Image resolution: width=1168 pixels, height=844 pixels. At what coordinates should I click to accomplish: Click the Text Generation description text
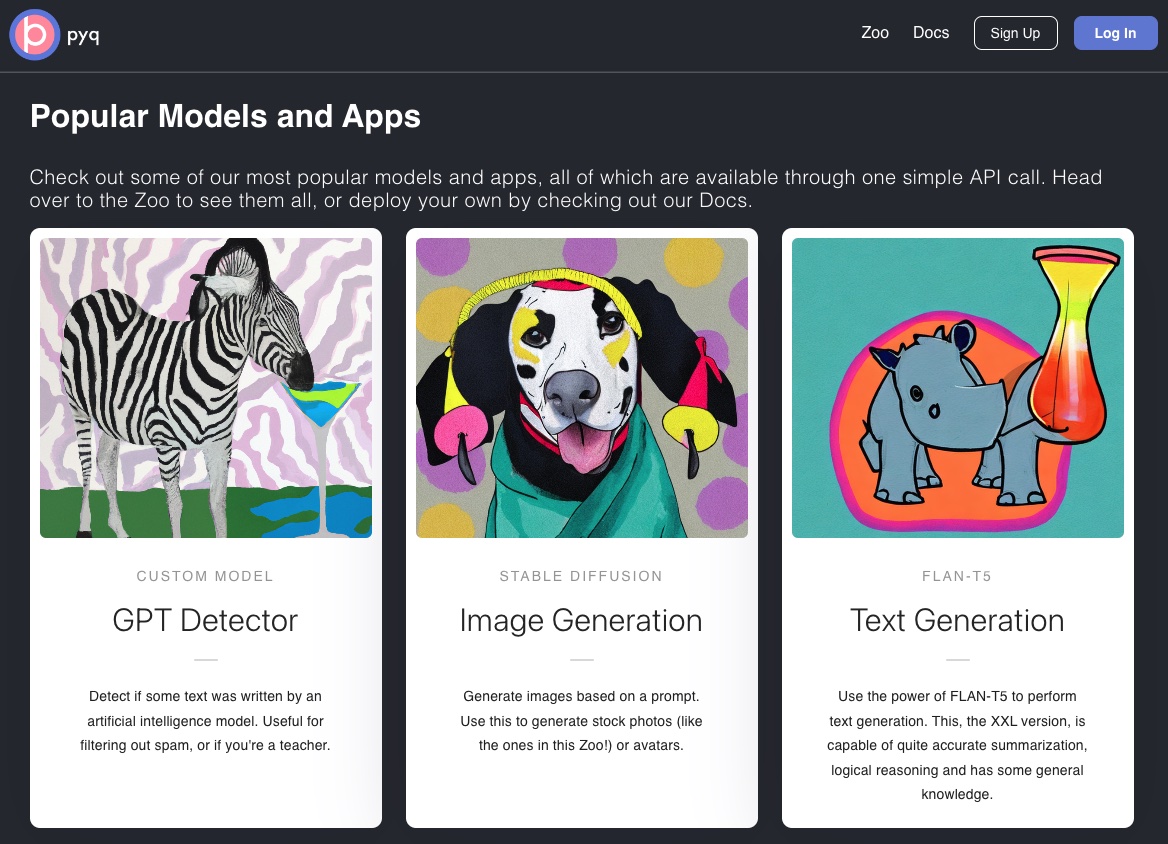(957, 745)
